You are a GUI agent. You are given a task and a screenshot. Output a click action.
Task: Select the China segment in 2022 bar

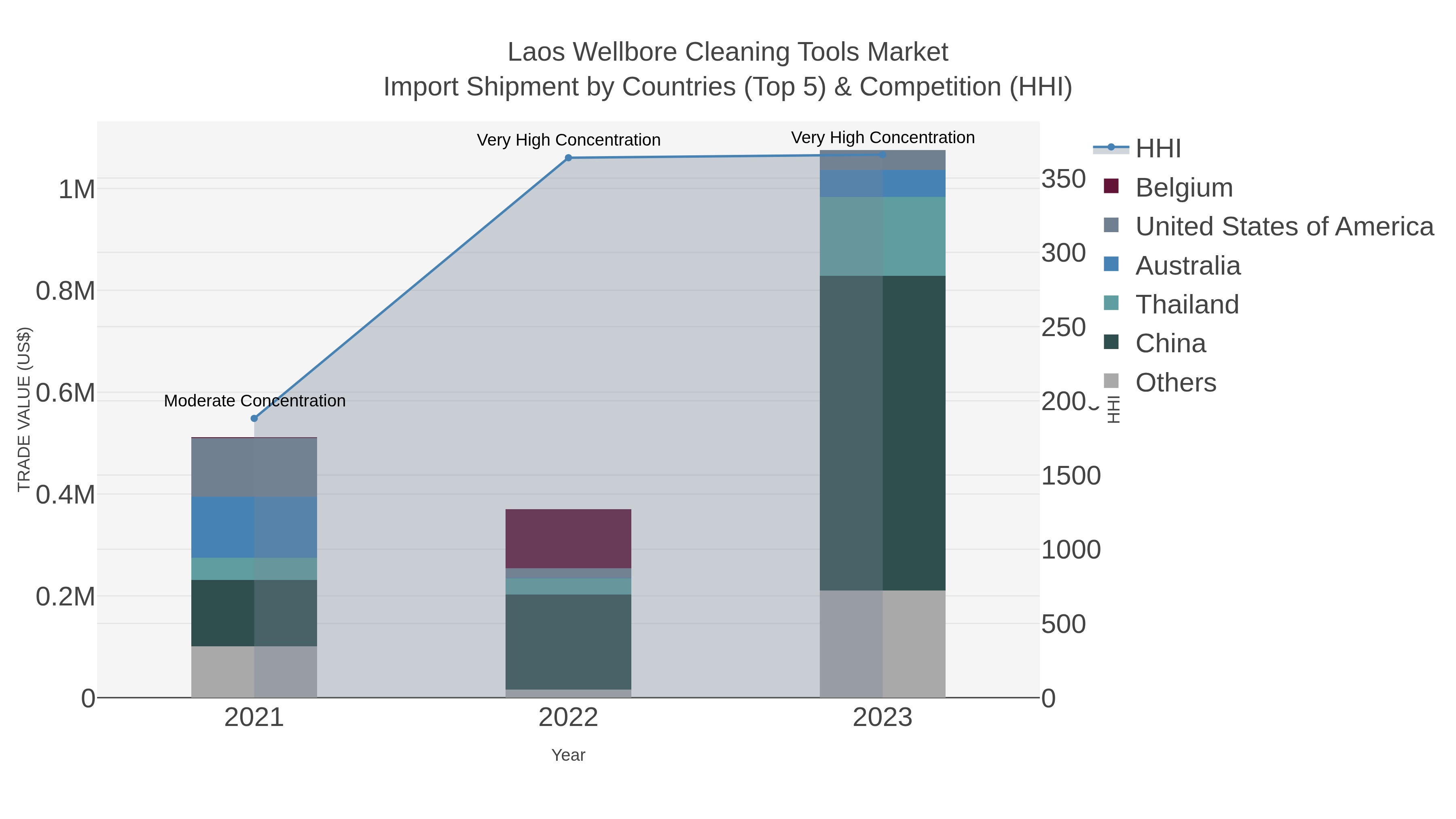click(x=569, y=642)
